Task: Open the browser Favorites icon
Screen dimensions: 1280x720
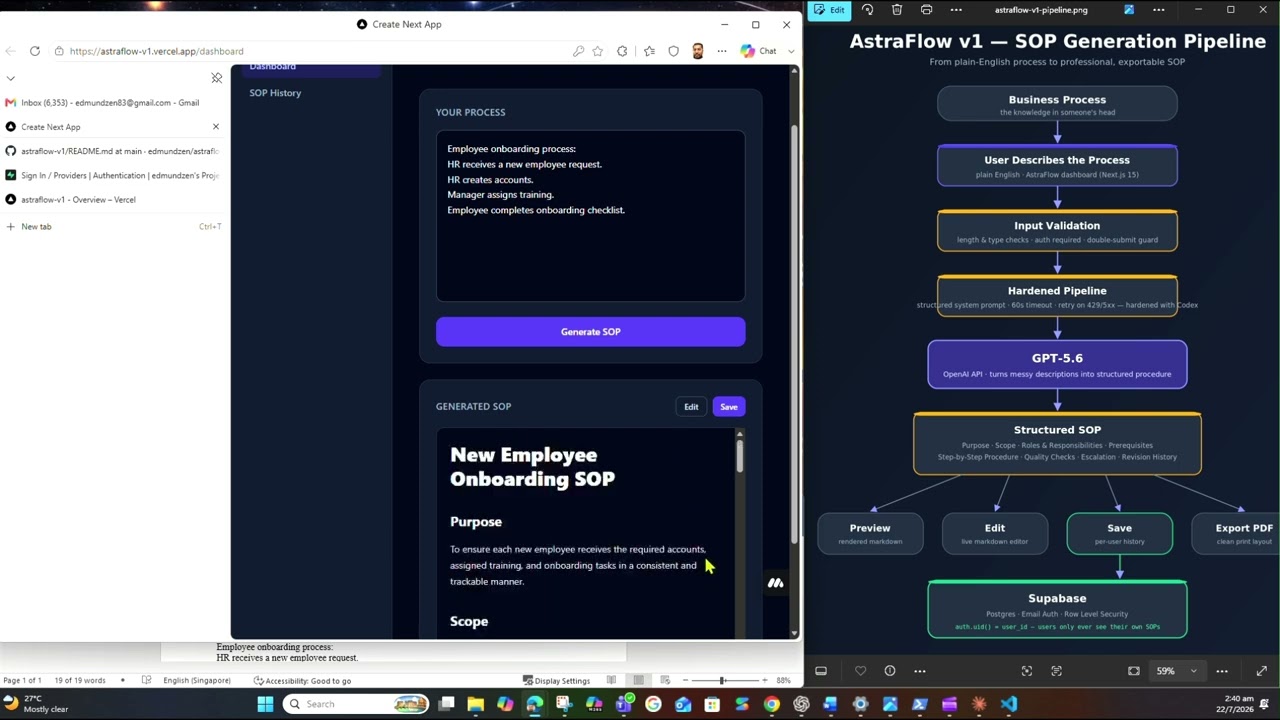Action: (x=649, y=51)
